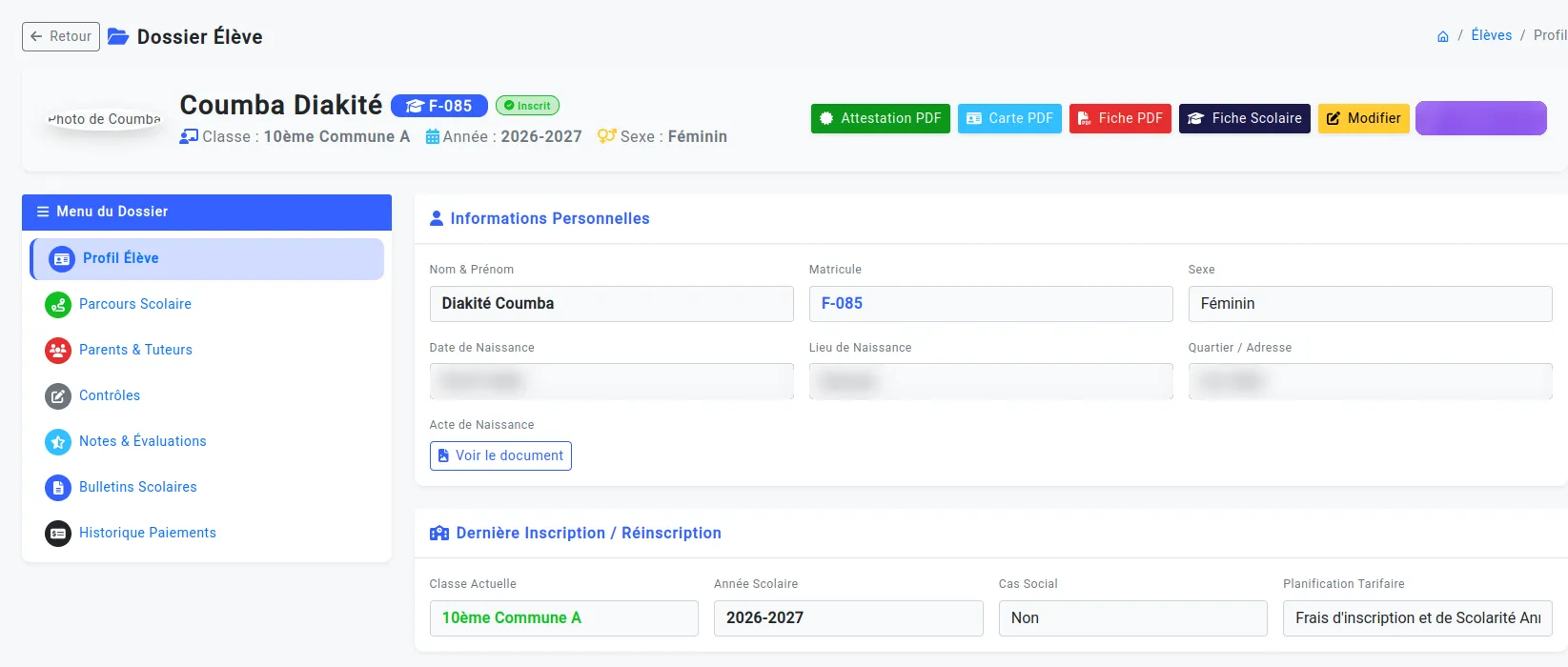
Task: Open Notes & Évaluations
Action: point(207,442)
